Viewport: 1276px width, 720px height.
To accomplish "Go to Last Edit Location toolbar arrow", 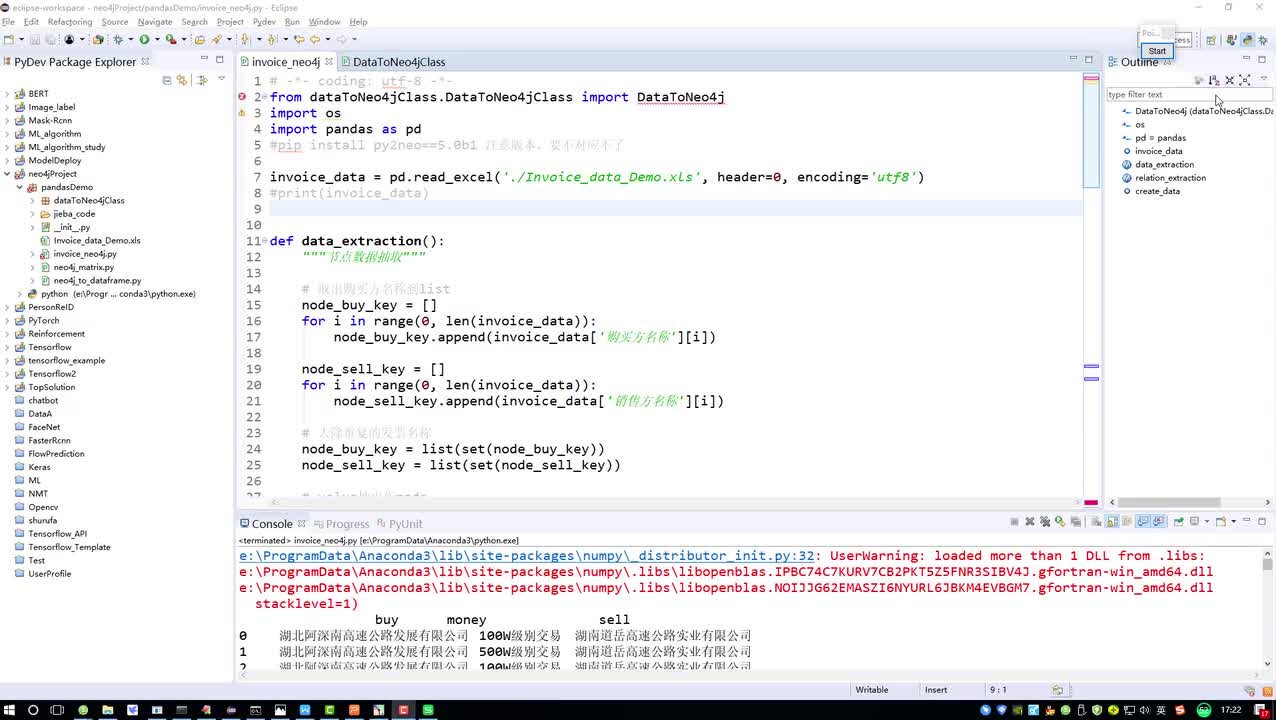I will [x=299, y=40].
